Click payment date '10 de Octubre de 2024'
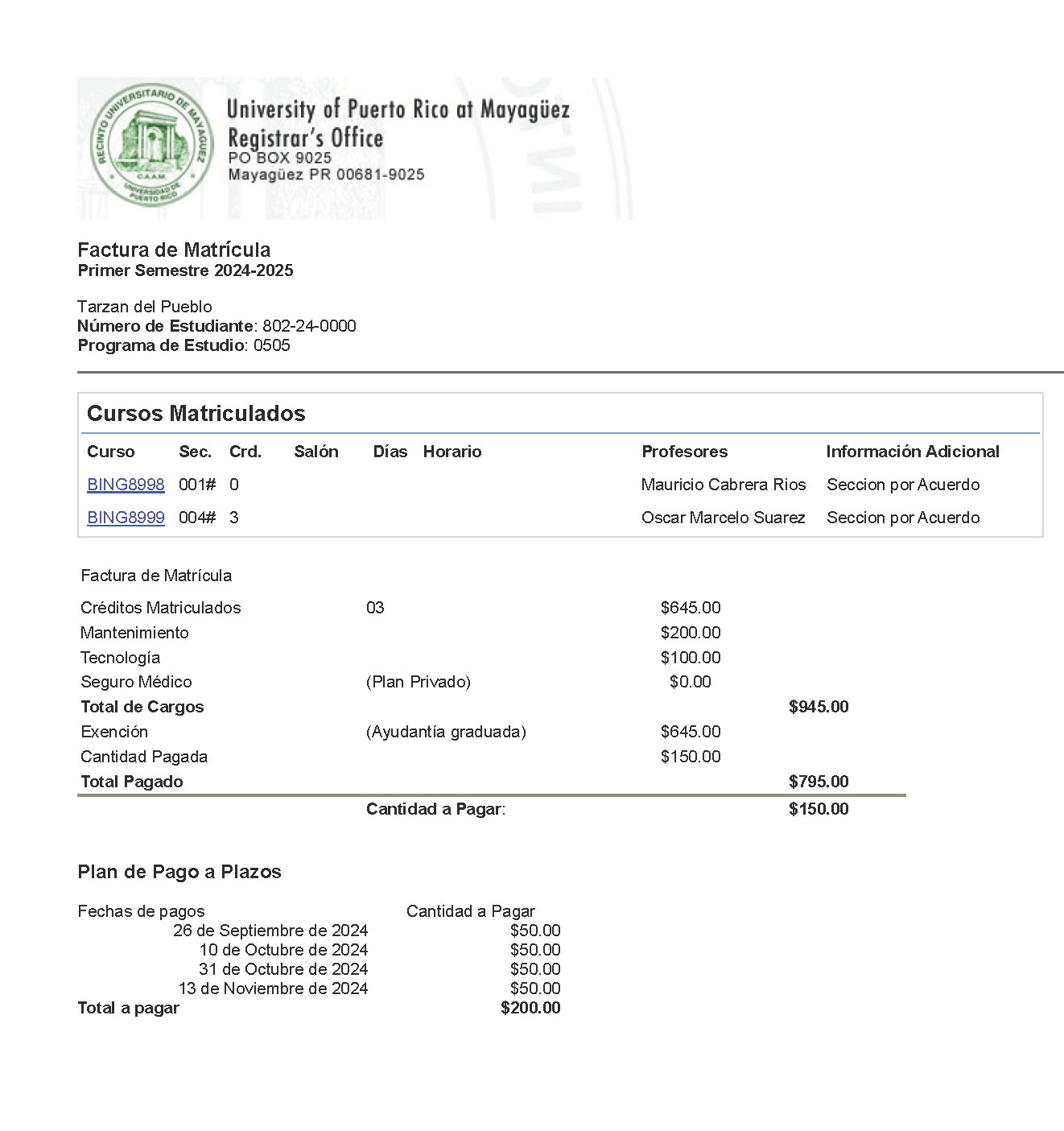This screenshot has height=1131, width=1064. [283, 950]
